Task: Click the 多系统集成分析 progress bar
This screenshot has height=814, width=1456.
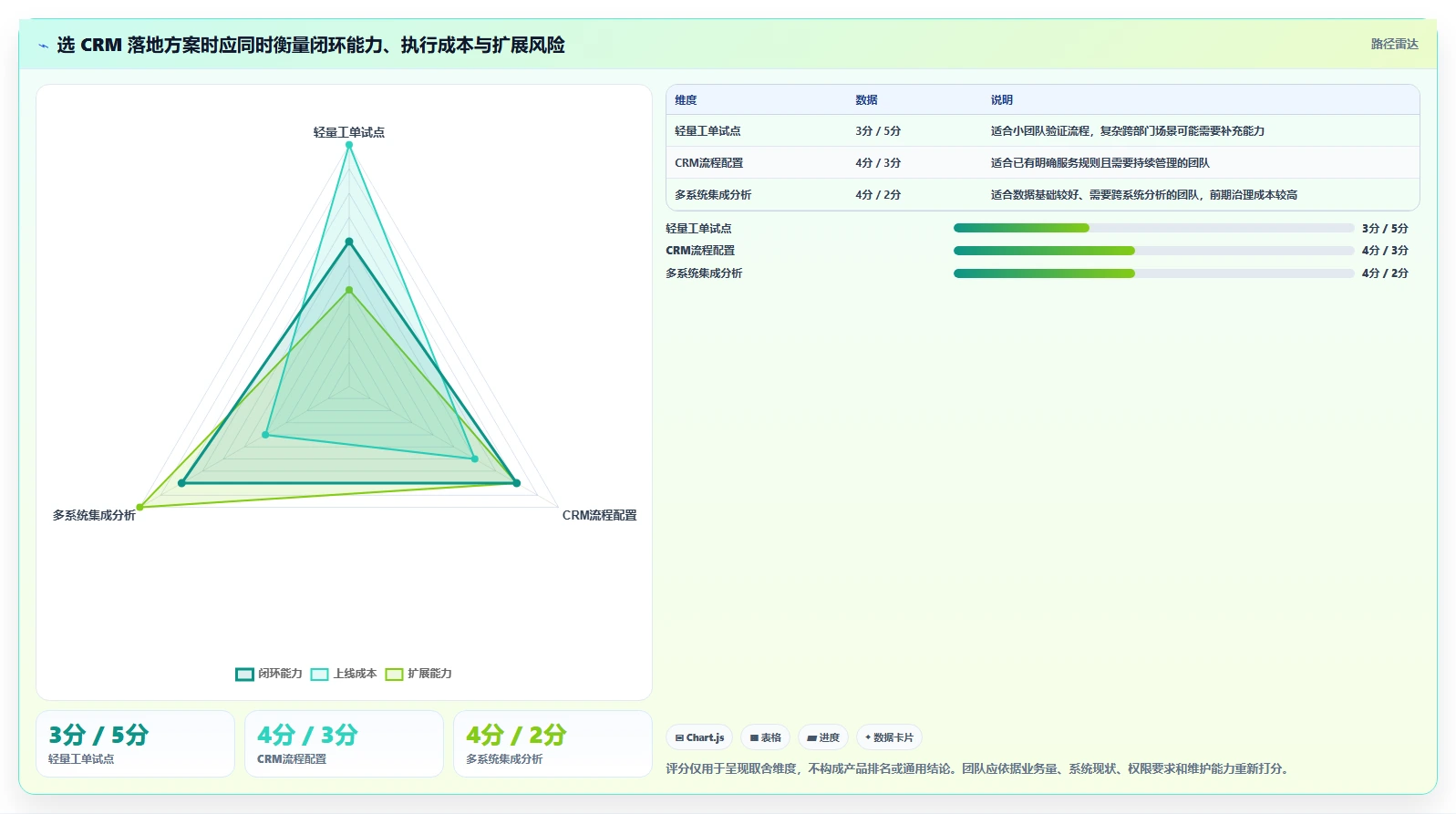Action: click(1153, 273)
